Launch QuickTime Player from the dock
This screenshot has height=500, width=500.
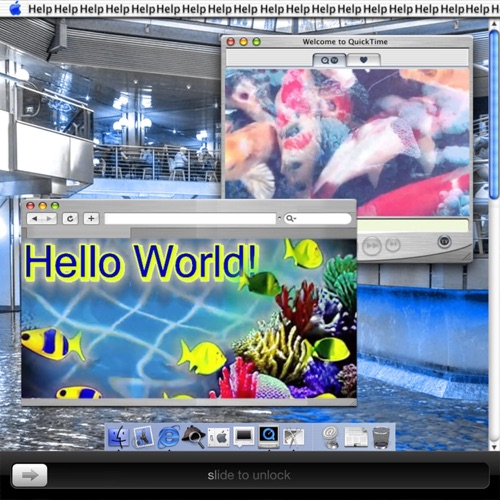[269, 437]
